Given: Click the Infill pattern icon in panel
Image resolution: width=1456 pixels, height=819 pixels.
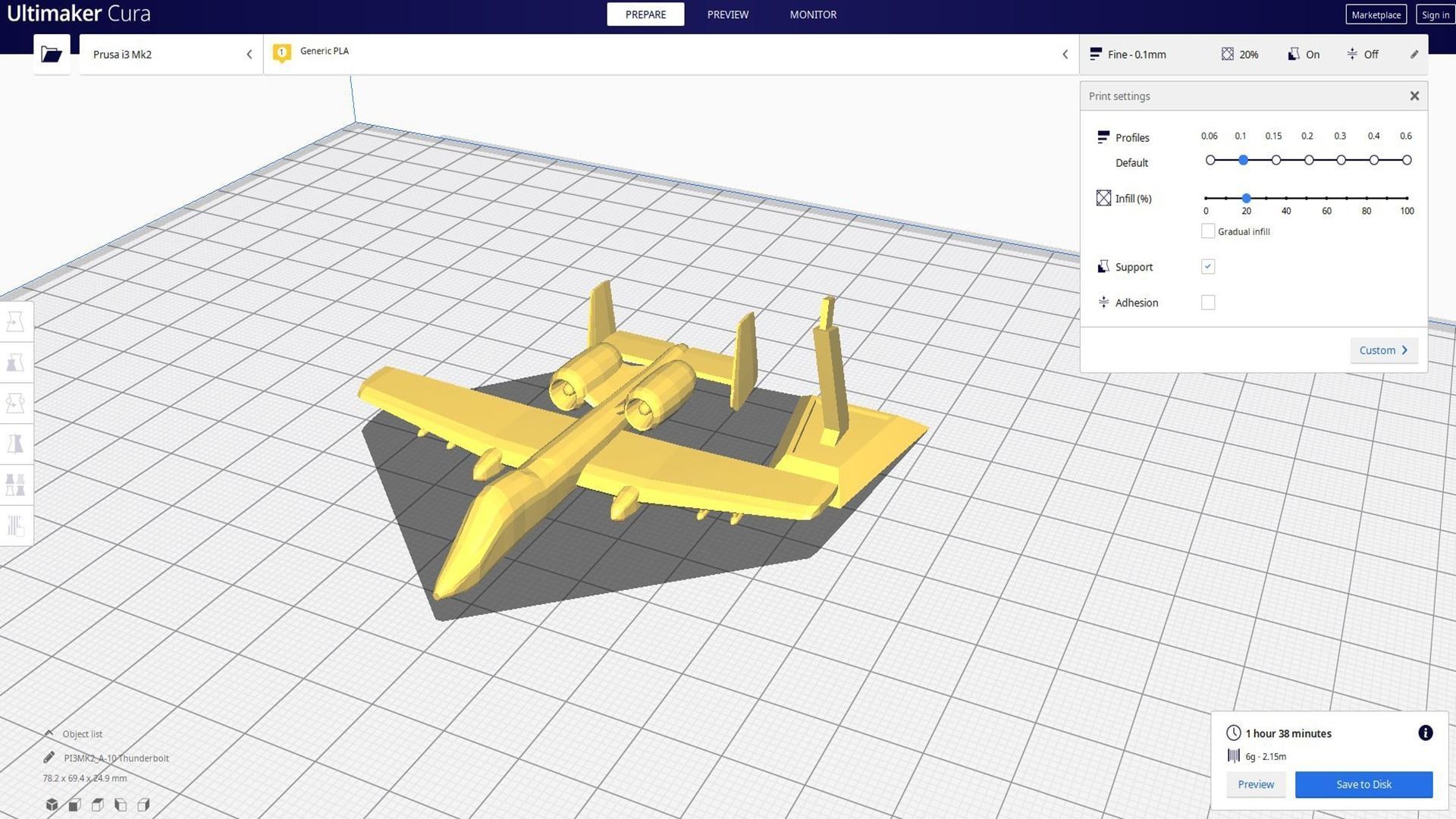Looking at the screenshot, I should [x=1103, y=198].
